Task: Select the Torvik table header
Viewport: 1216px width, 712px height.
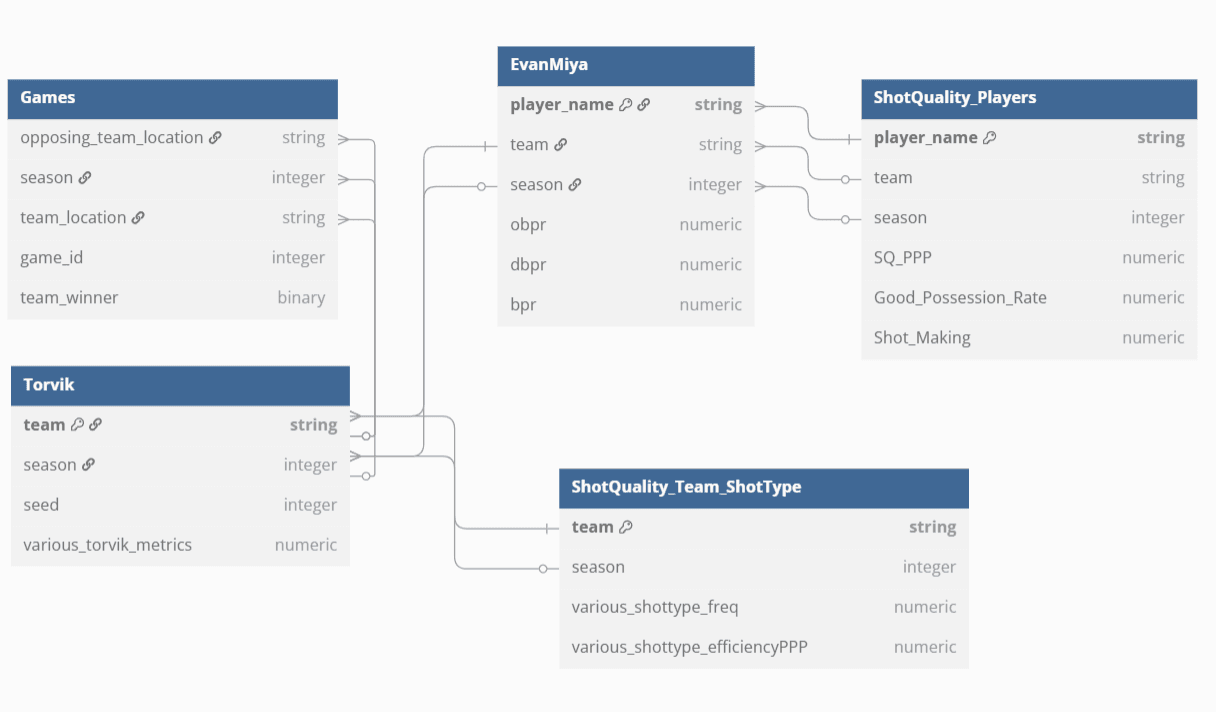Action: coord(180,385)
